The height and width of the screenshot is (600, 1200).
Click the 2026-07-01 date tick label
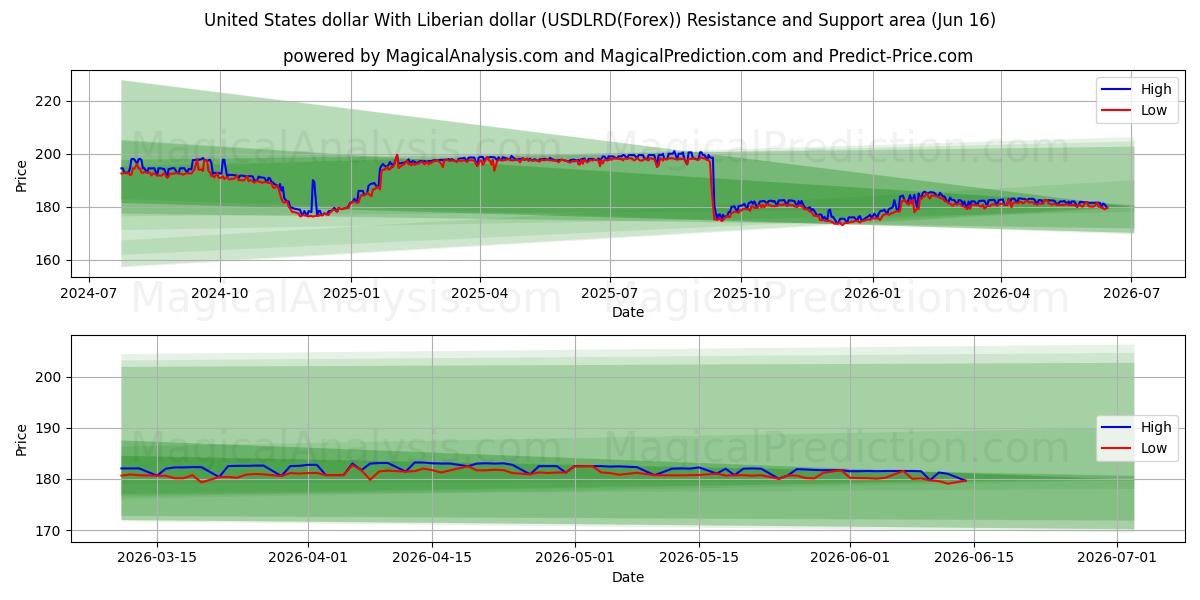[x=1117, y=559]
